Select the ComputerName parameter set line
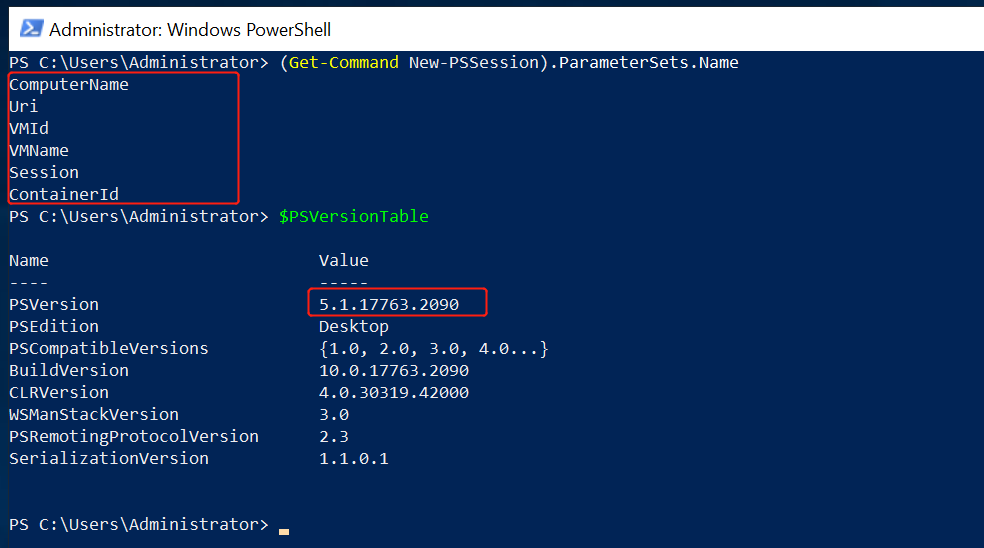Image resolution: width=984 pixels, height=548 pixels. point(69,85)
